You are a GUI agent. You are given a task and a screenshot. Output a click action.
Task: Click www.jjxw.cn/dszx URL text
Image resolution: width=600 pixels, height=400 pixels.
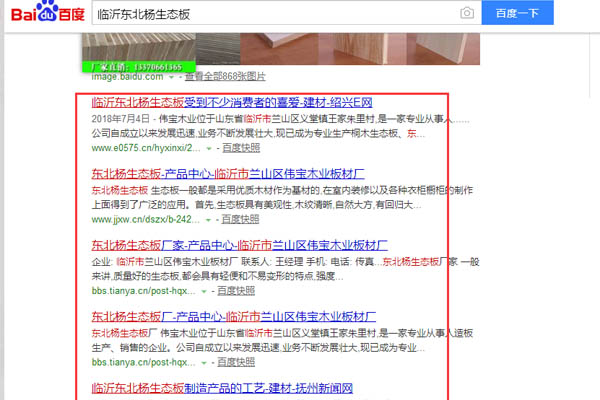point(145,220)
